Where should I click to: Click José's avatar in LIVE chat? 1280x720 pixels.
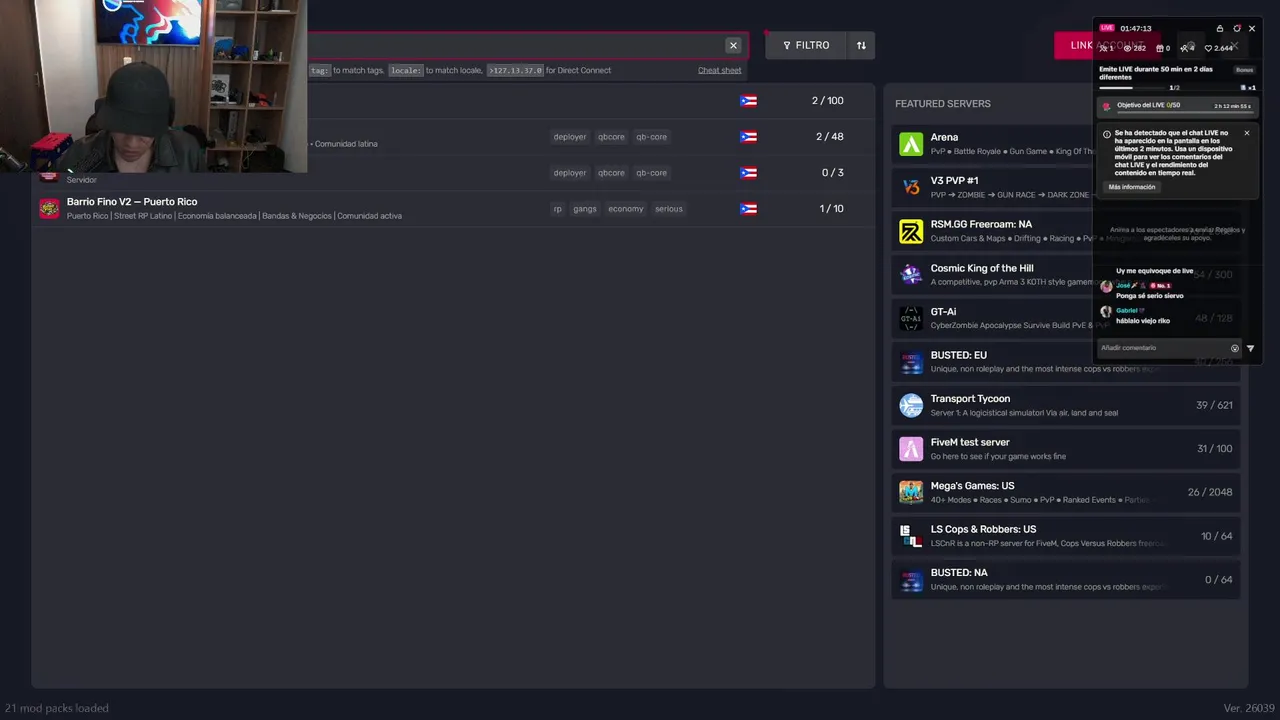pos(1106,286)
